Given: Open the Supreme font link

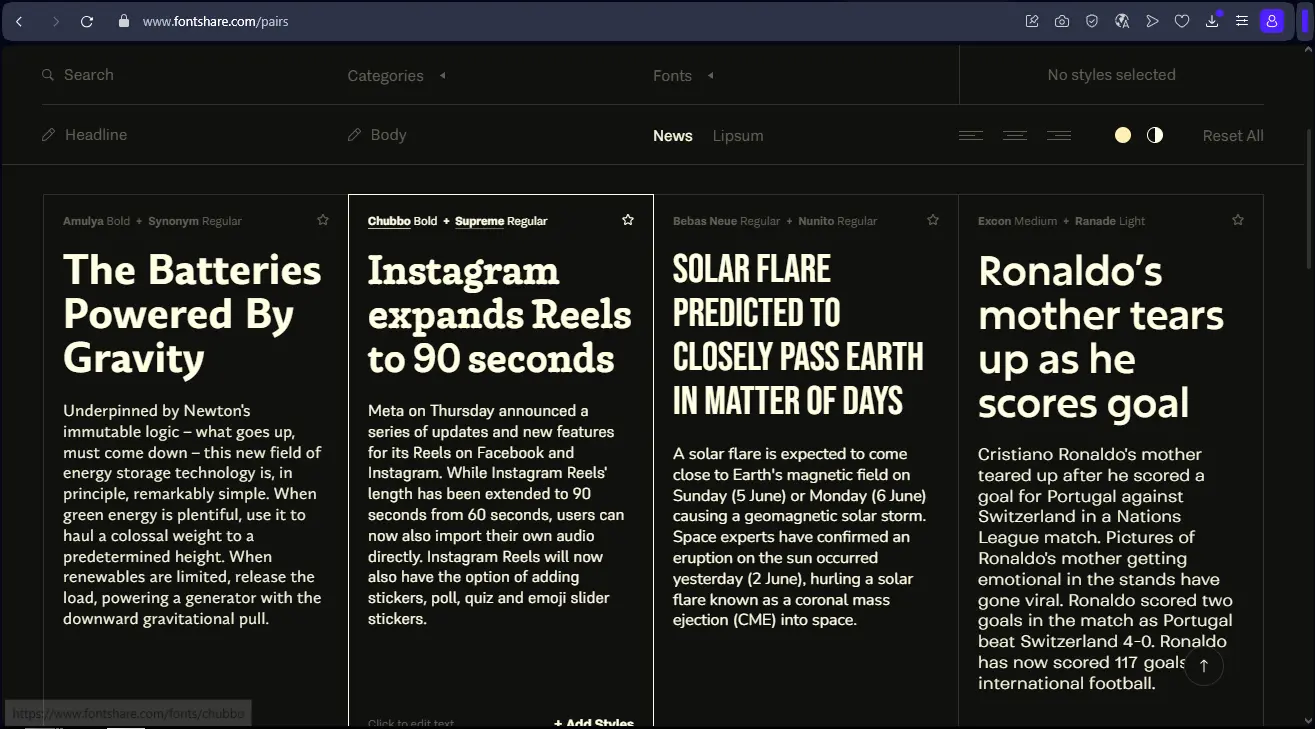Looking at the screenshot, I should 479,221.
